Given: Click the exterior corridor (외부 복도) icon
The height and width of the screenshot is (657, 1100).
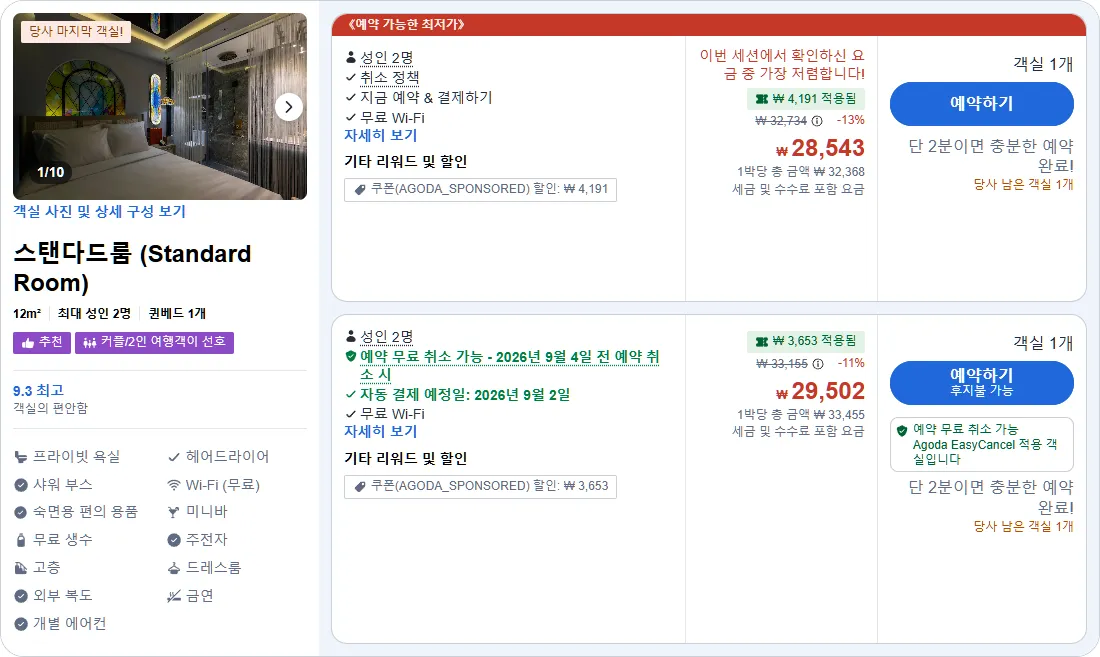Looking at the screenshot, I should point(20,596).
